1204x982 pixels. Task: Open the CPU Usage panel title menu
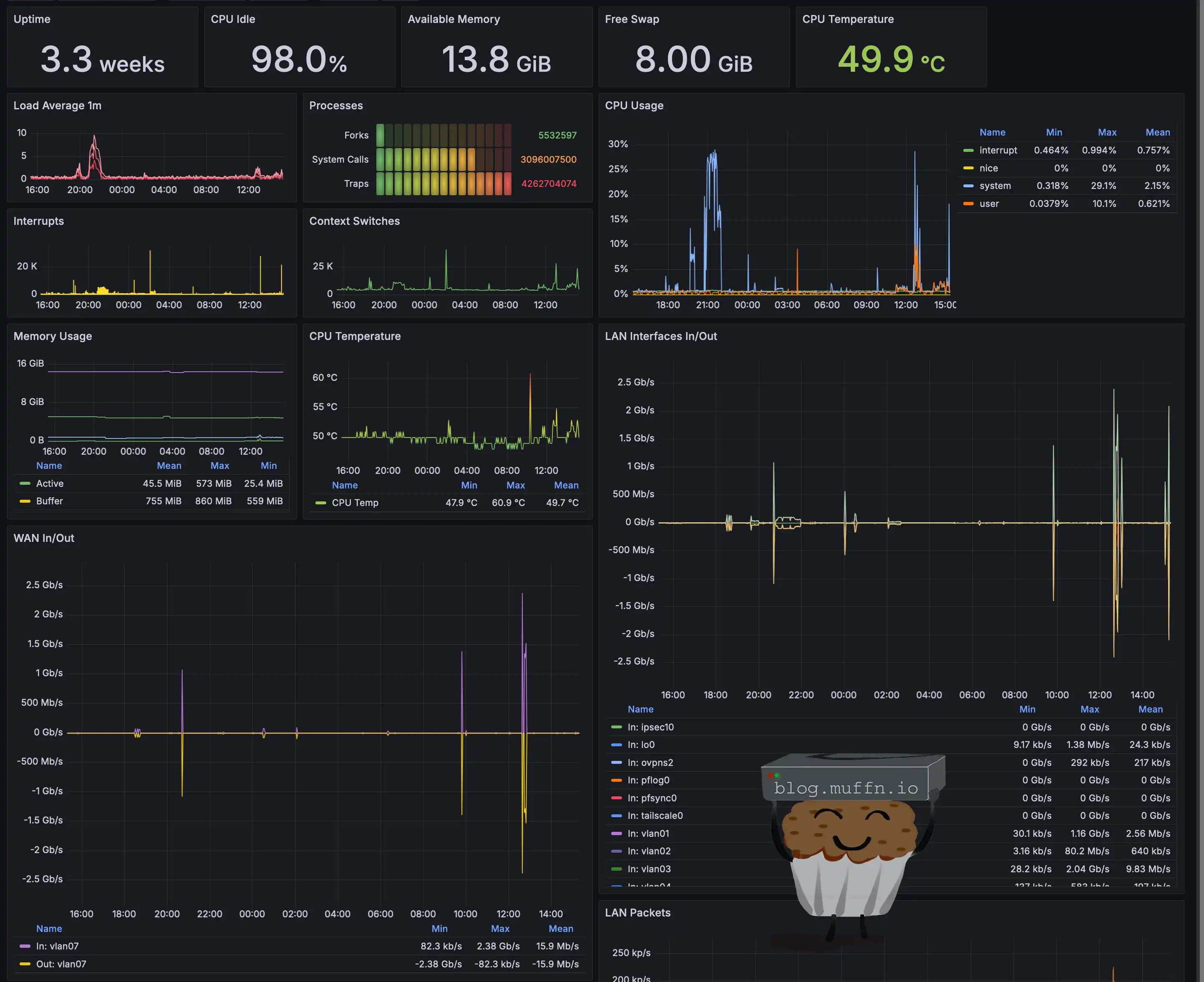point(634,106)
